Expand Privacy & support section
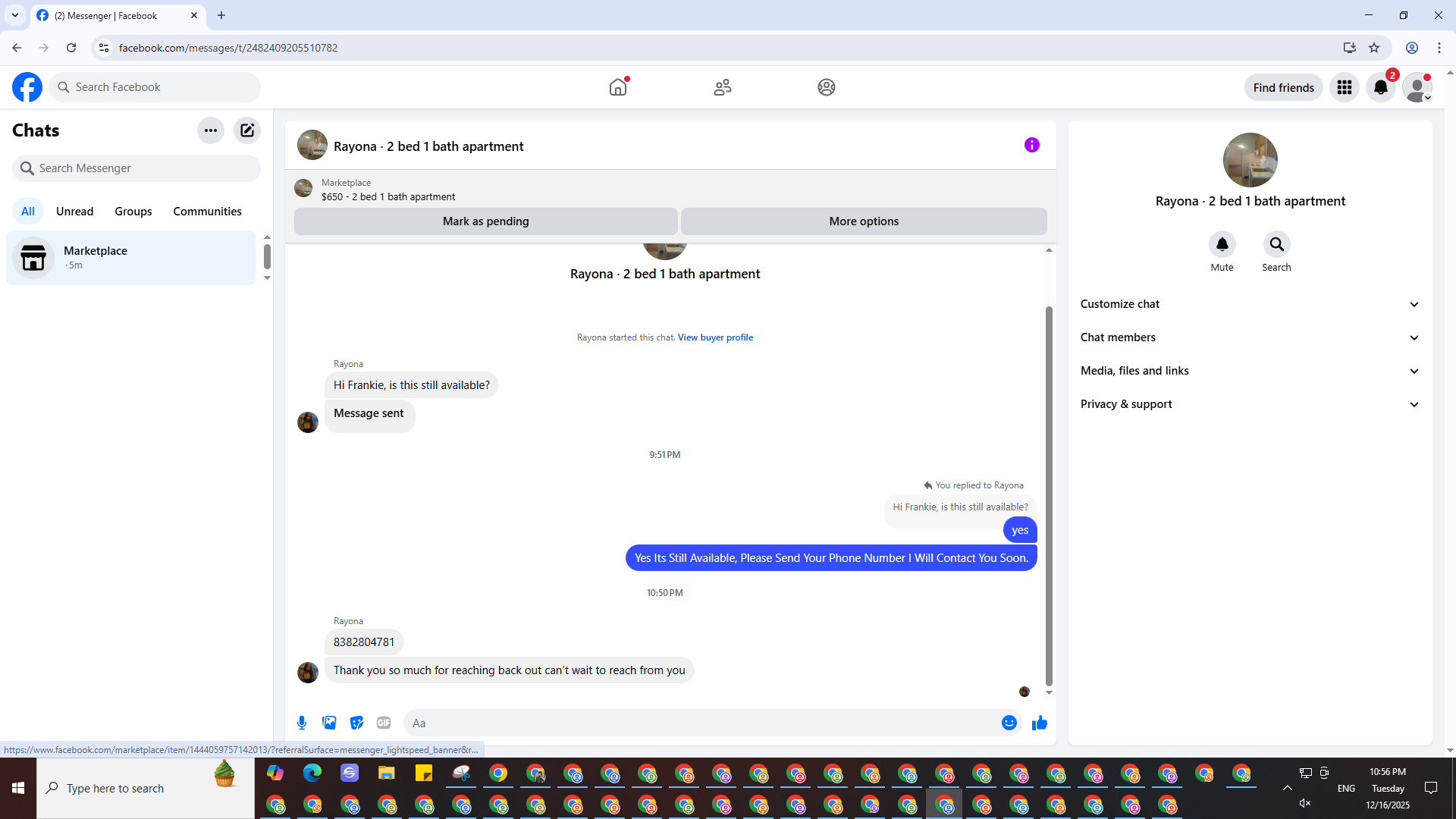The image size is (1456, 819). pos(1250,404)
